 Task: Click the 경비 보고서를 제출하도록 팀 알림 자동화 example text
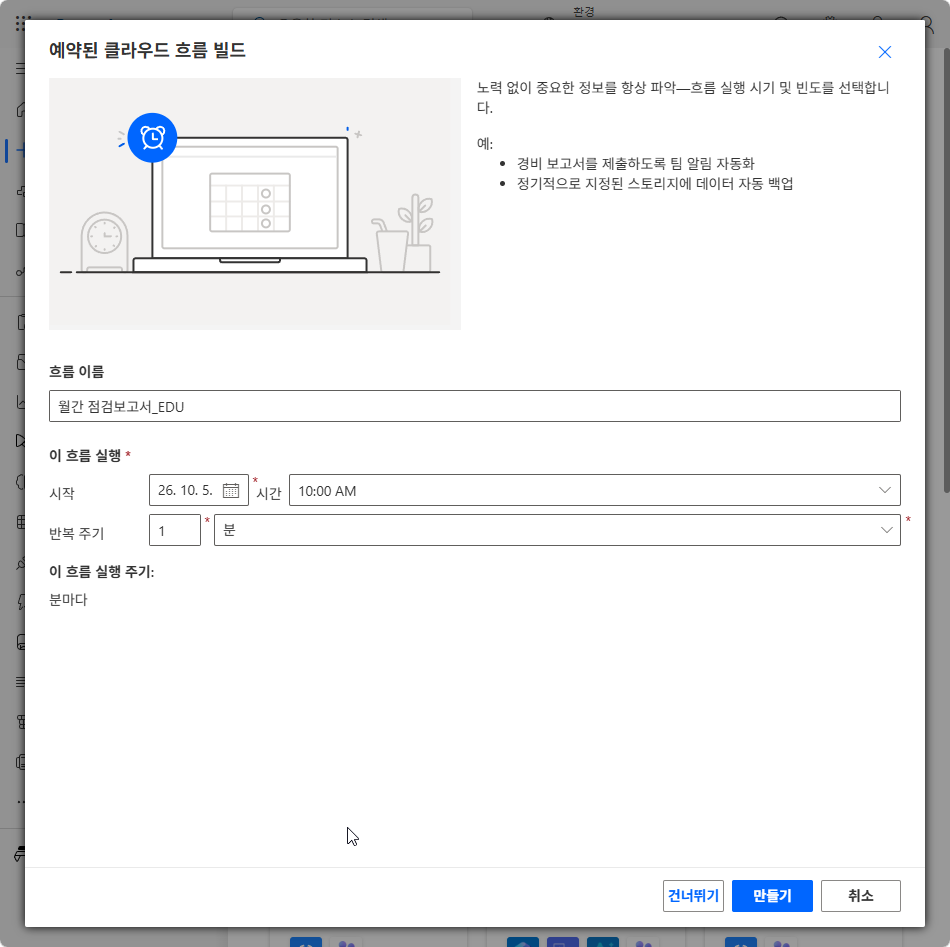coord(636,164)
